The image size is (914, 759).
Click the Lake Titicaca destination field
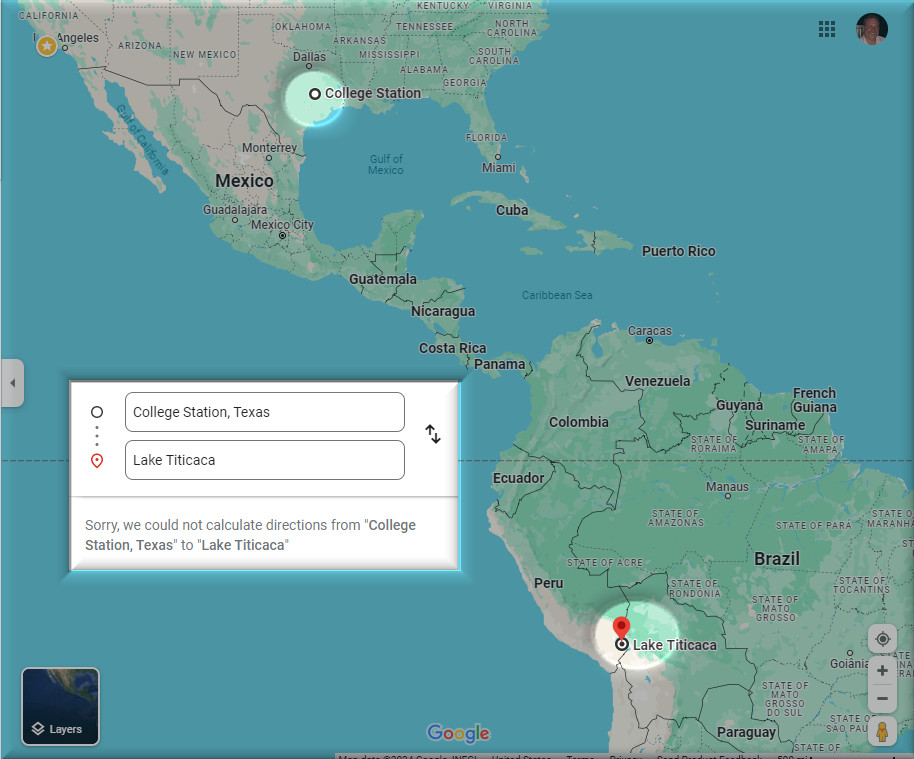click(x=264, y=460)
